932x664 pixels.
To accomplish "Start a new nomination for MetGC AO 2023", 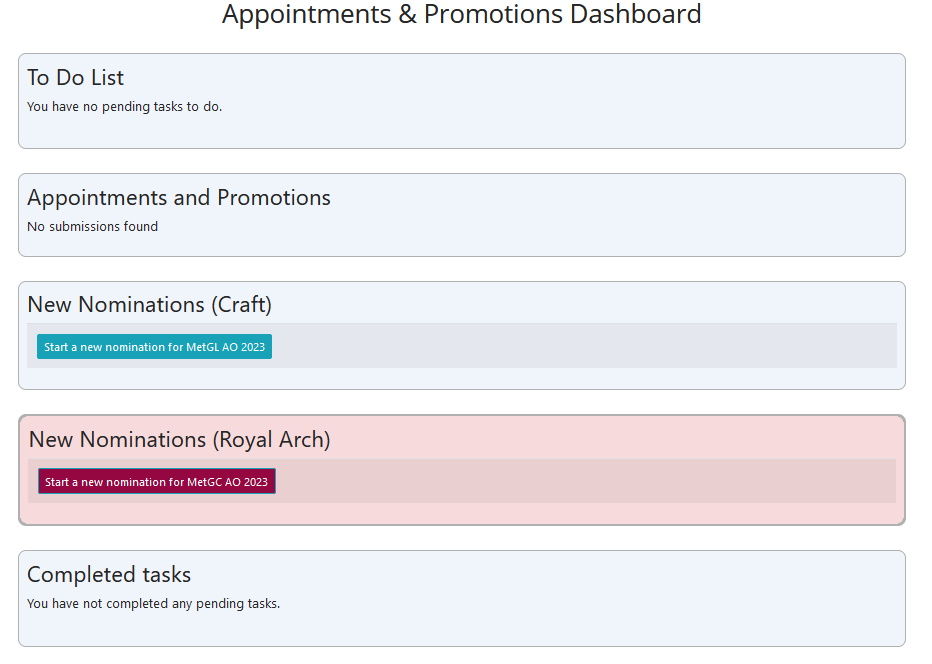I will point(157,482).
